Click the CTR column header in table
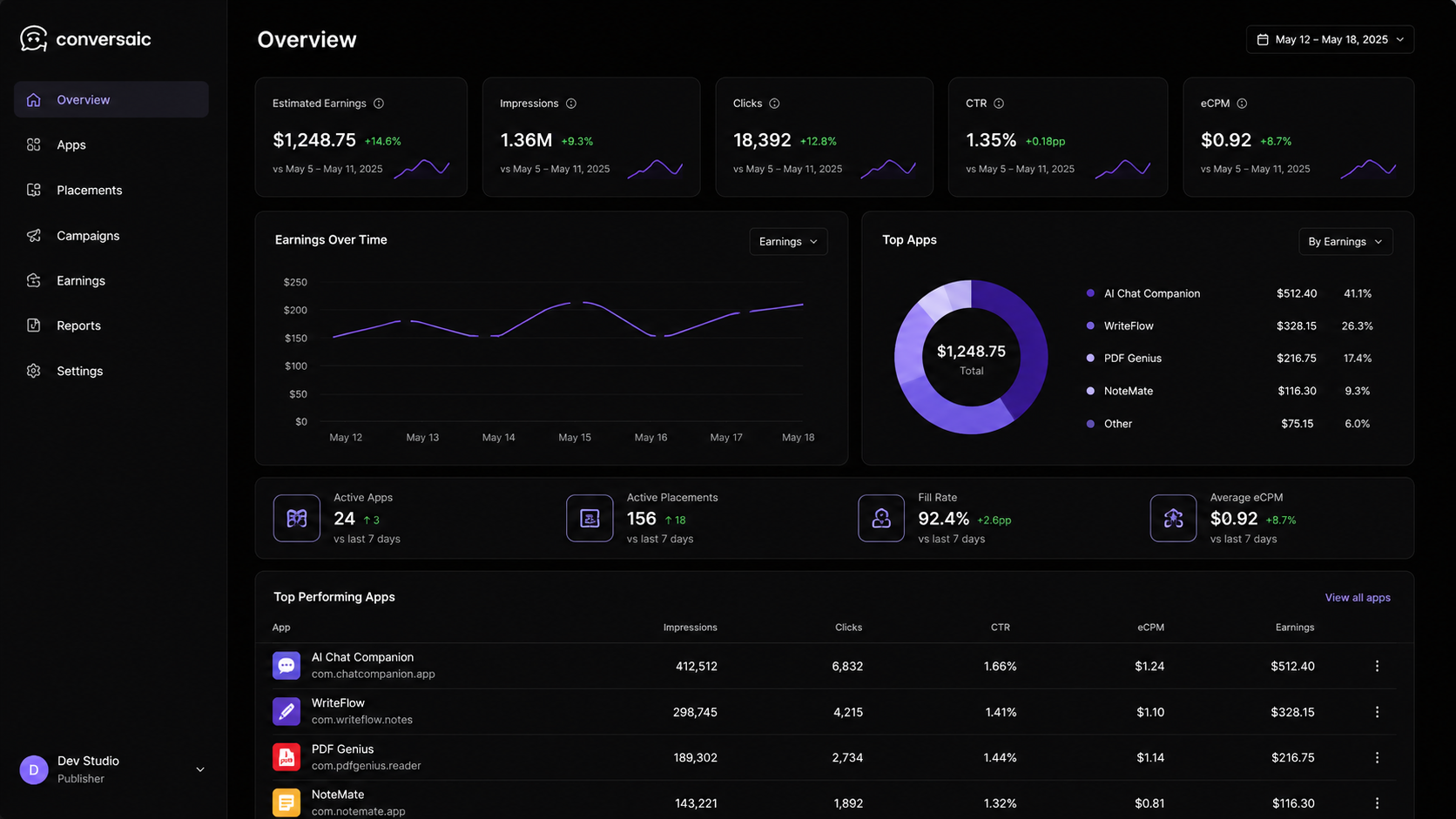1456x819 pixels. click(1001, 628)
